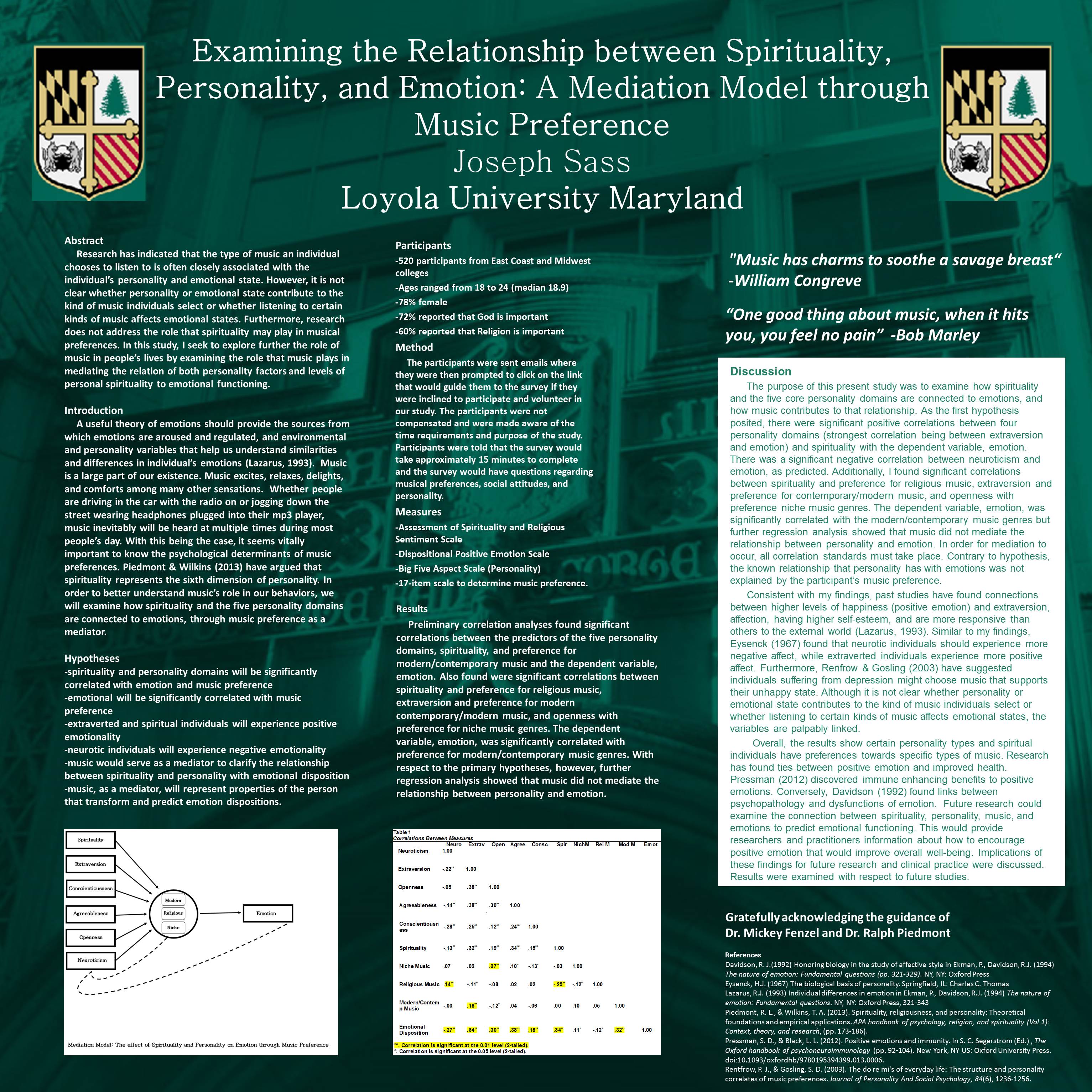Click the Extraversion box in the diagram
This screenshot has height=1092, width=1092.
pos(90,864)
